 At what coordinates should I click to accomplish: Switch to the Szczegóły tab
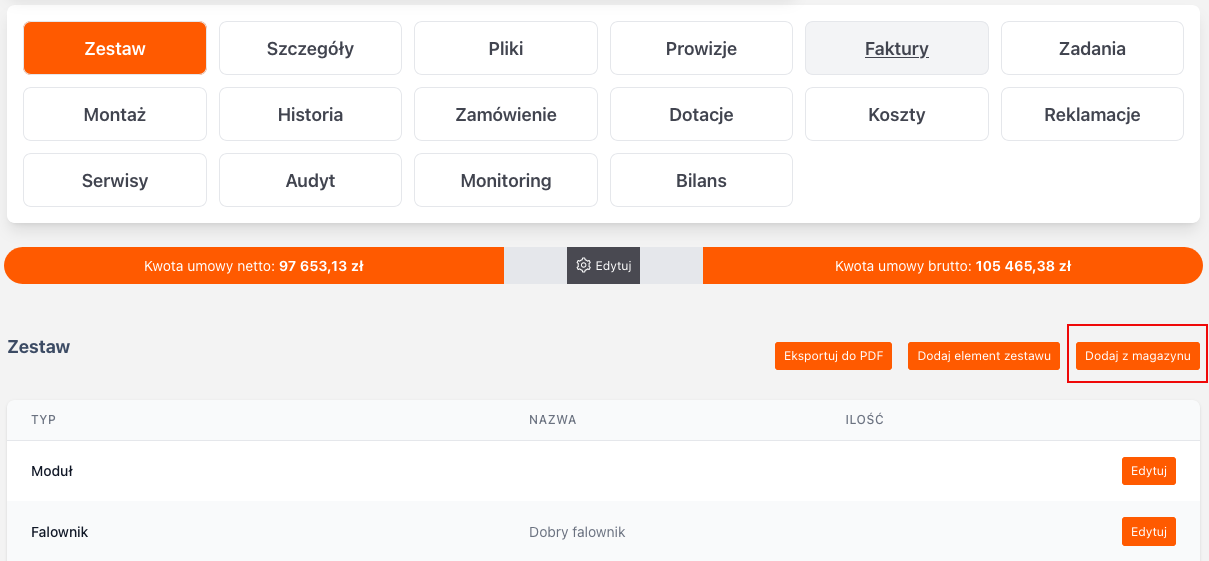coord(310,48)
